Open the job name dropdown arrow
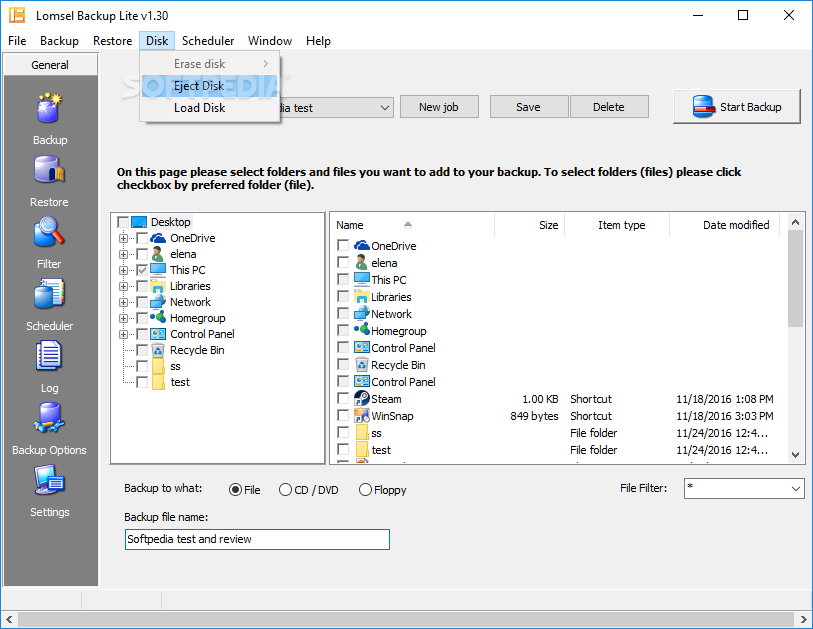Screen dimensions: 813x629 pos(384,108)
